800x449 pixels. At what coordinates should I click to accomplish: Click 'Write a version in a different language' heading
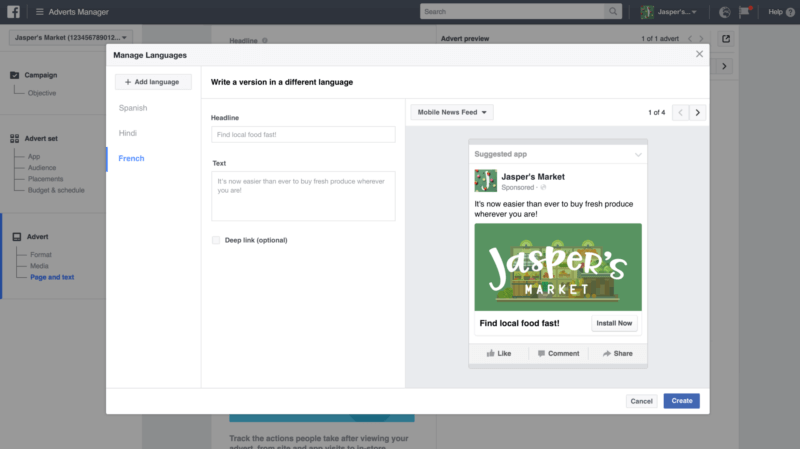click(282, 82)
